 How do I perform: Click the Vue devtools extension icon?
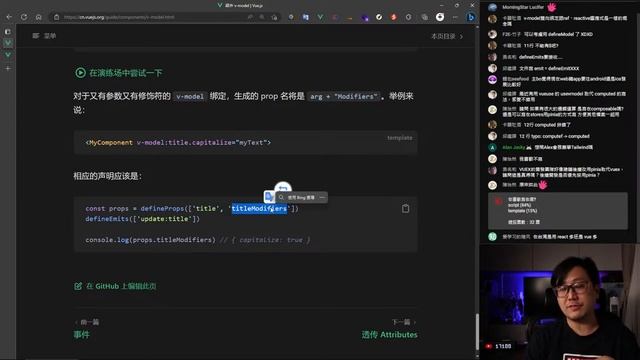(320, 17)
